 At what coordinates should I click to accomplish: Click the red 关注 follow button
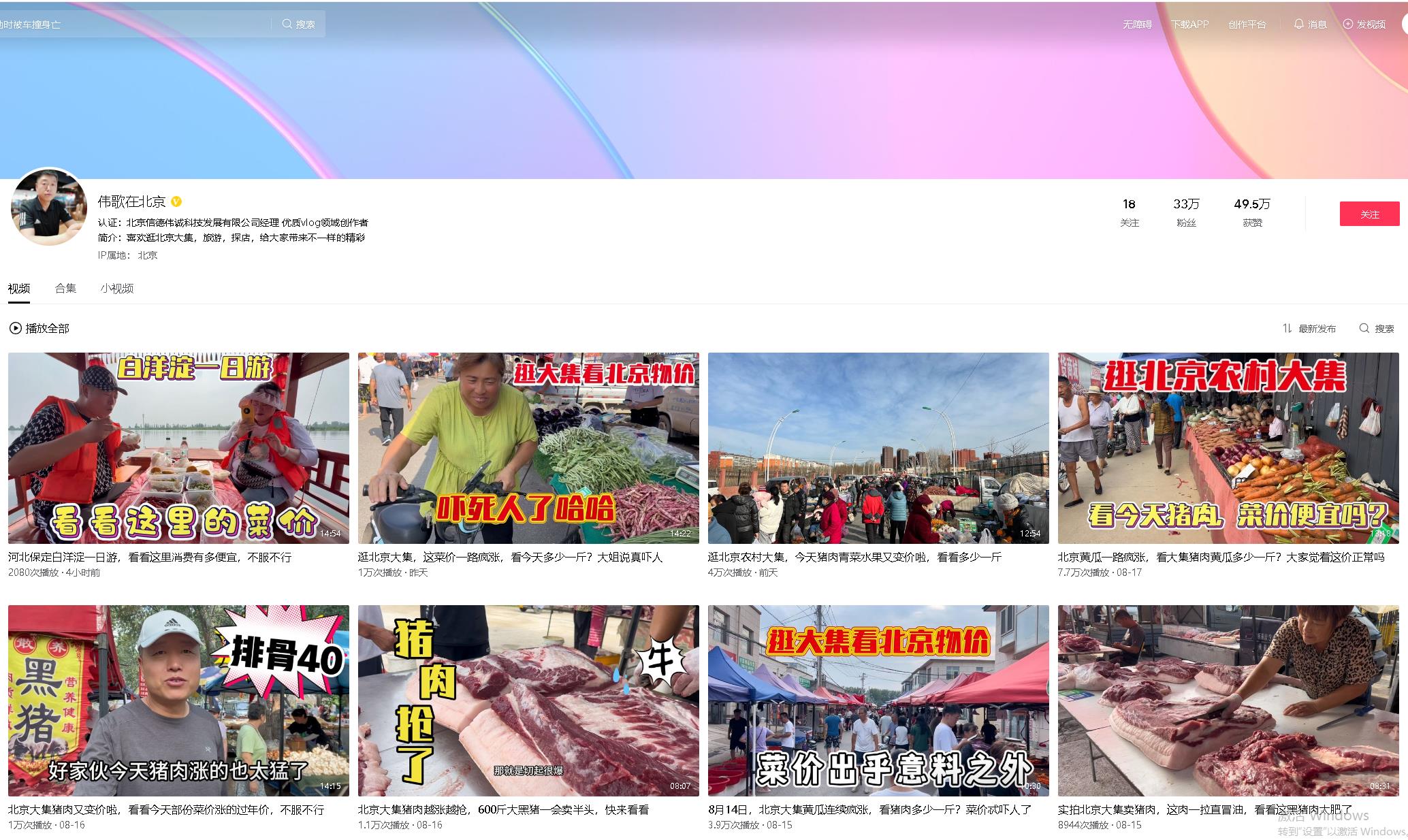click(x=1369, y=214)
